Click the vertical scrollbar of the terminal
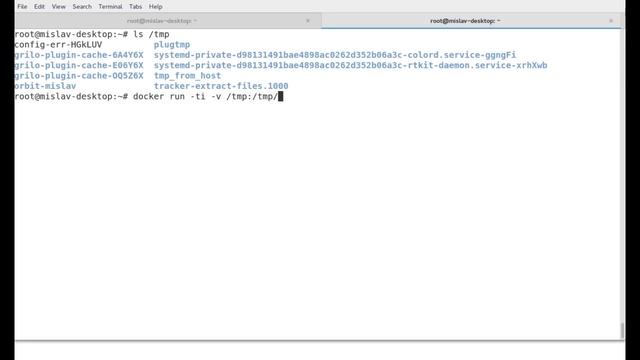Image resolution: width=640 pixels, height=360 pixels. click(622, 331)
